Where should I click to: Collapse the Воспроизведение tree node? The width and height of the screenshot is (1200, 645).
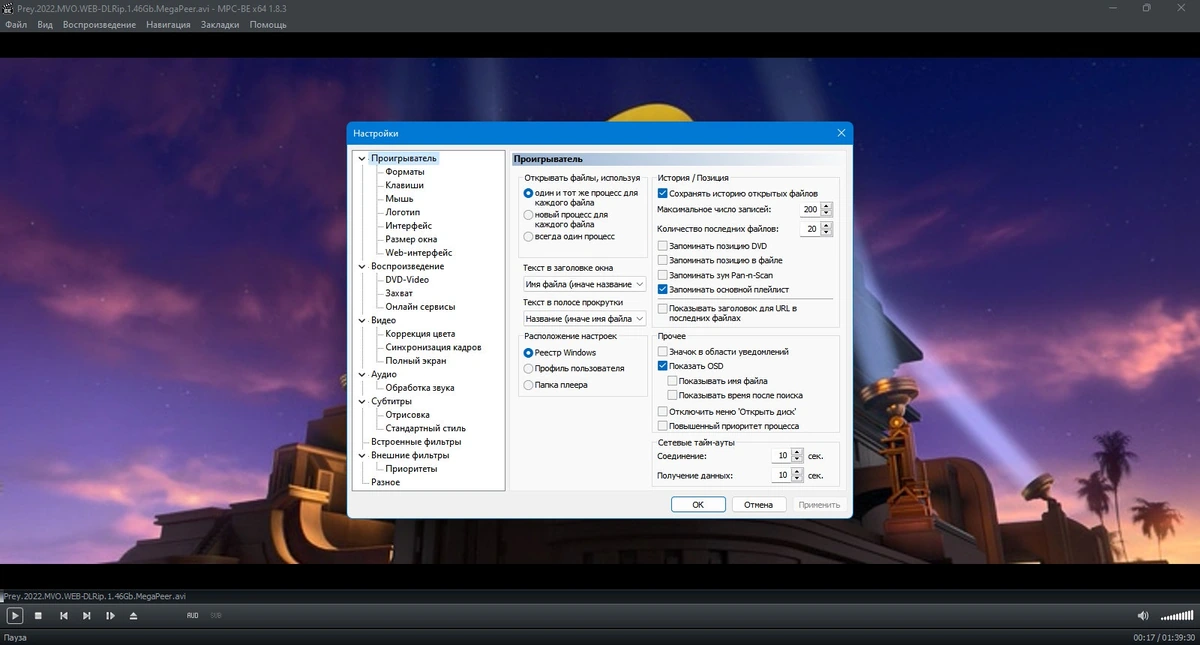(363, 266)
